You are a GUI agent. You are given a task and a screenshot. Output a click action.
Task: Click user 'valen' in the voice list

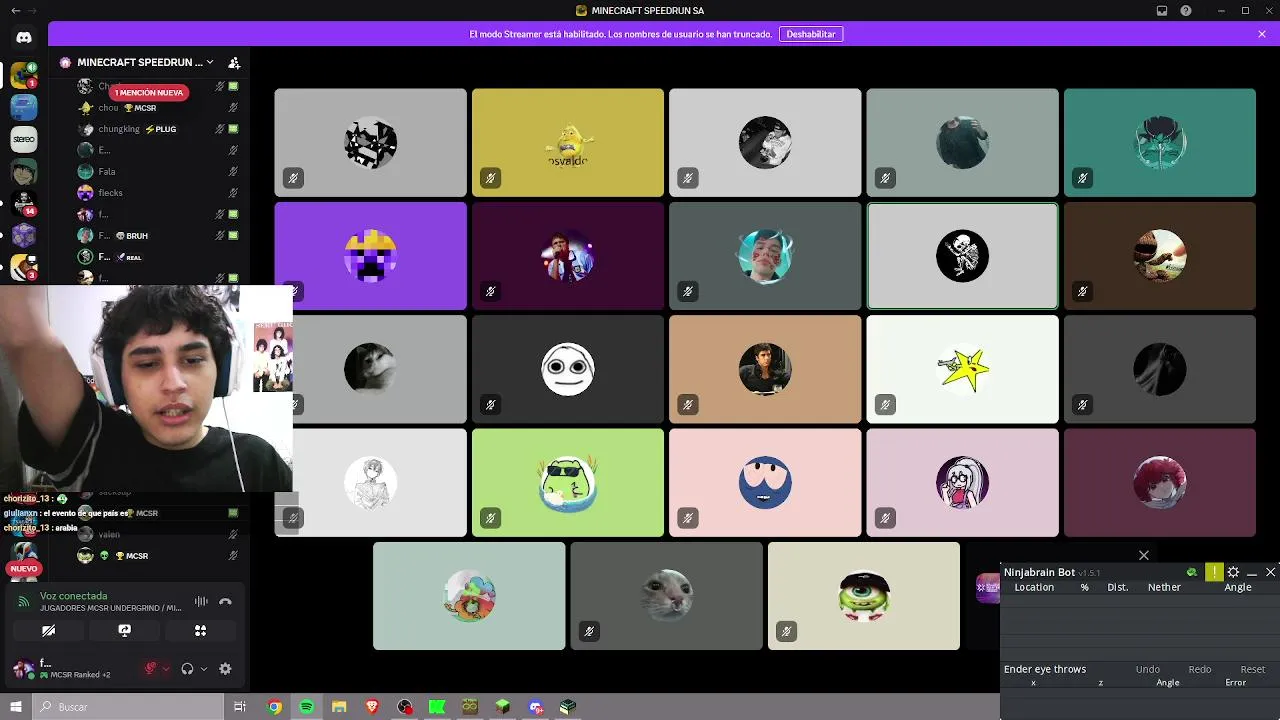tap(158, 534)
